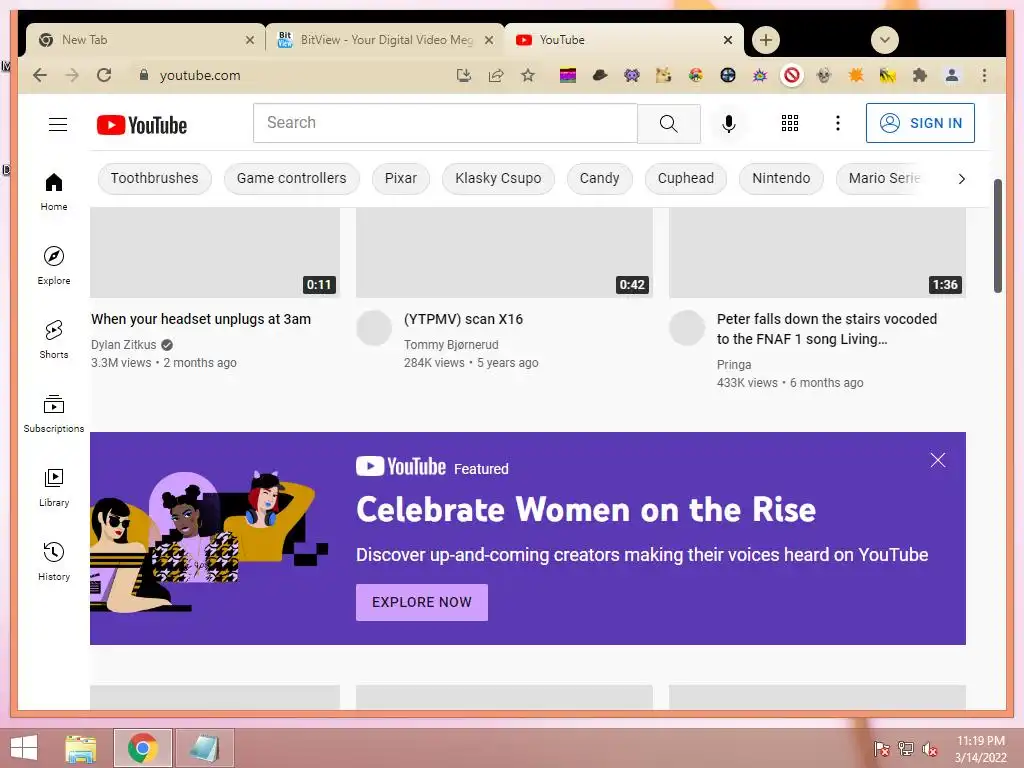The width and height of the screenshot is (1024, 768).
Task: Click the black hat extension icon
Action: [600, 75]
